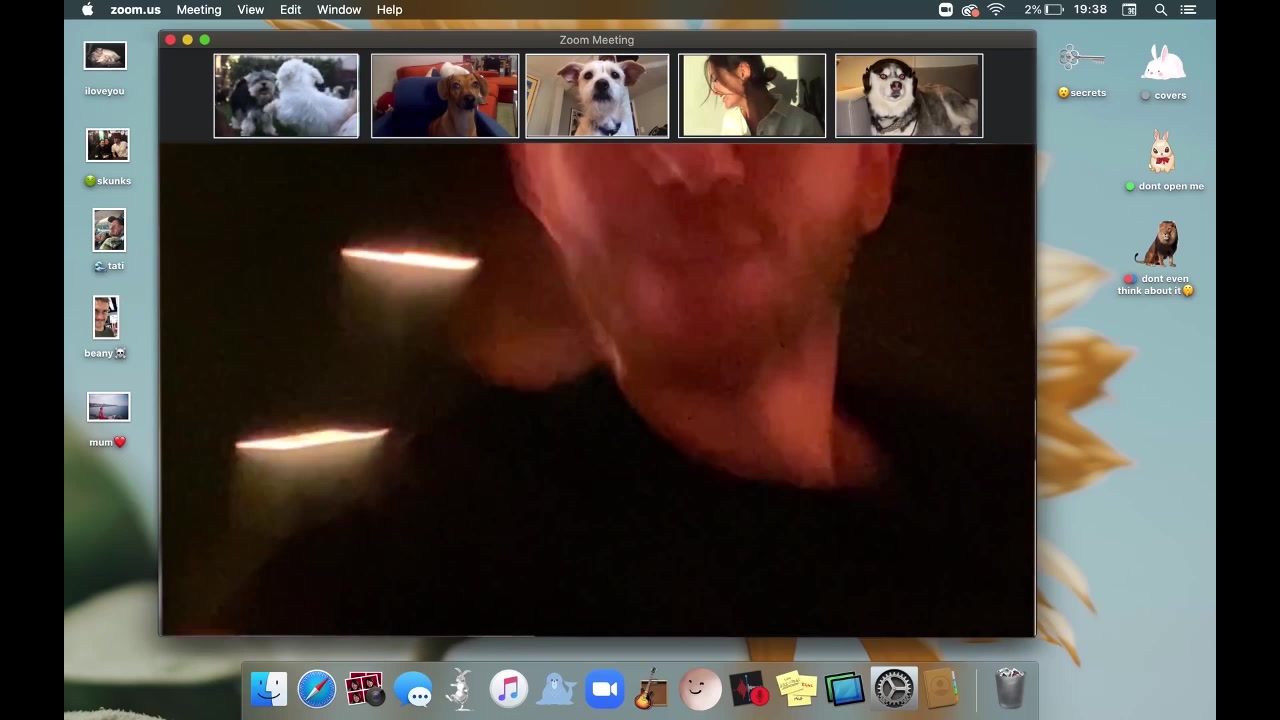
Task: Open the blue walrus app in Dock
Action: [557, 689]
